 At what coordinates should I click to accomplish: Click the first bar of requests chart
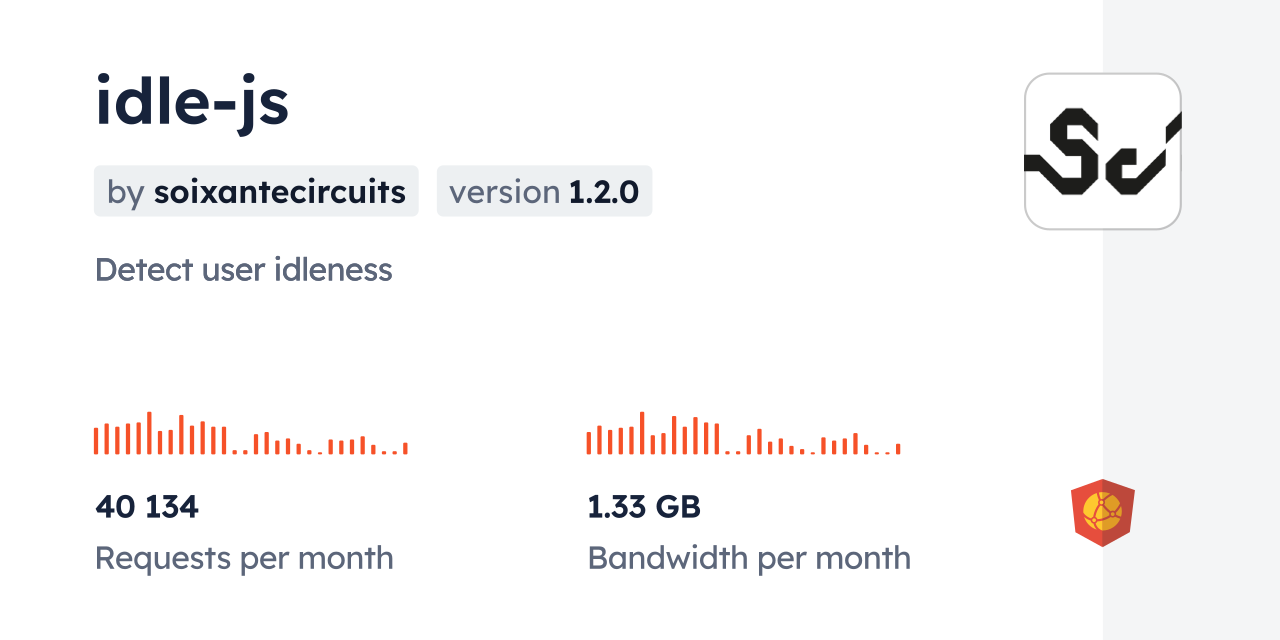click(96, 441)
